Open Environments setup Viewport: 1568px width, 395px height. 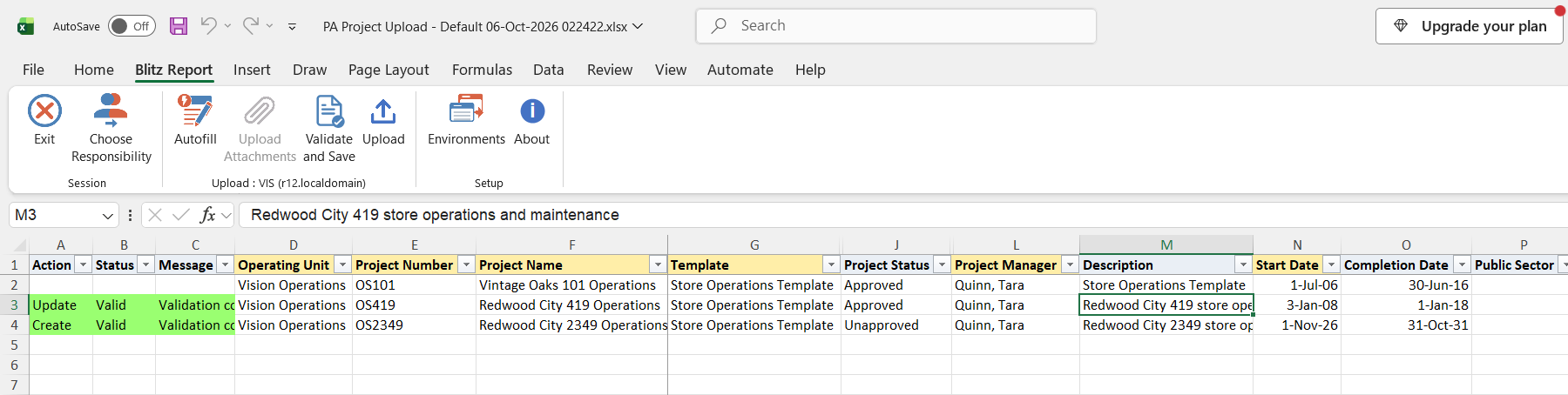click(466, 120)
